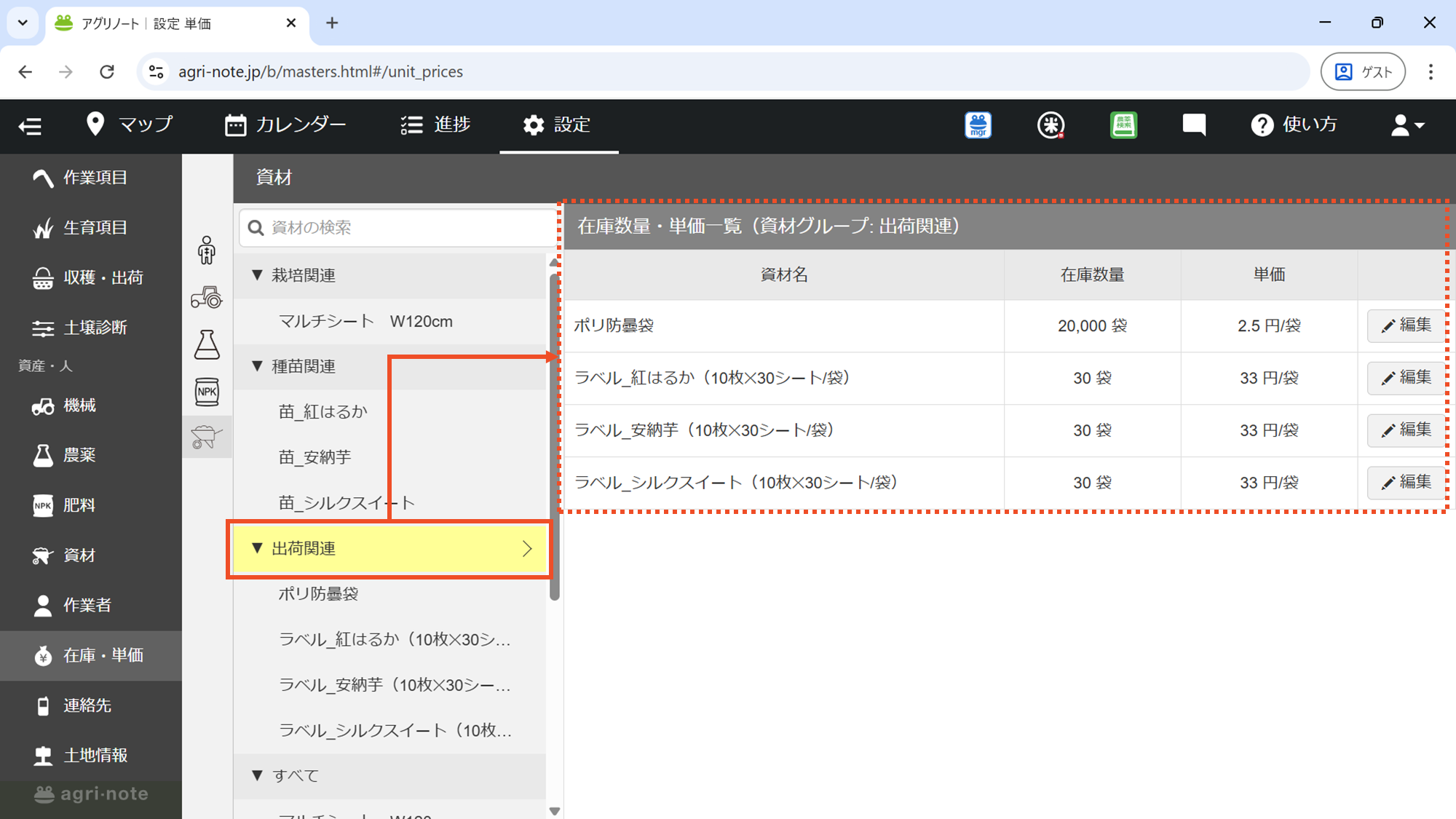
Task: Open 連絡先 contacts sidebar item
Action: [91, 705]
